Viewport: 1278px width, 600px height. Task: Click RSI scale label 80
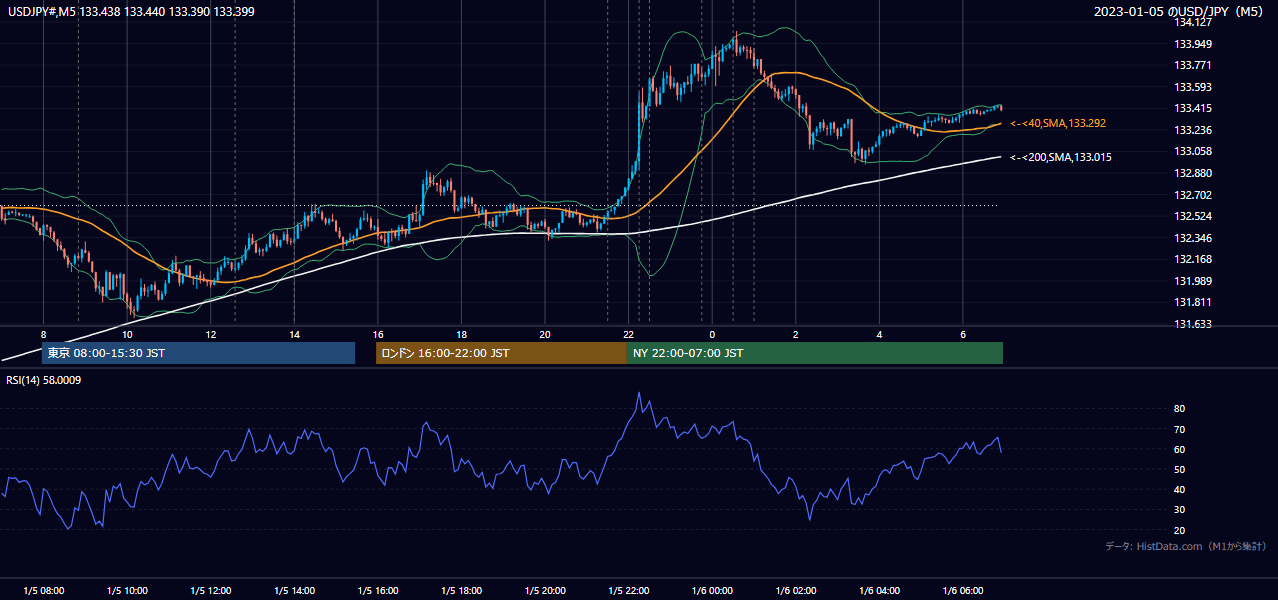(1180, 409)
